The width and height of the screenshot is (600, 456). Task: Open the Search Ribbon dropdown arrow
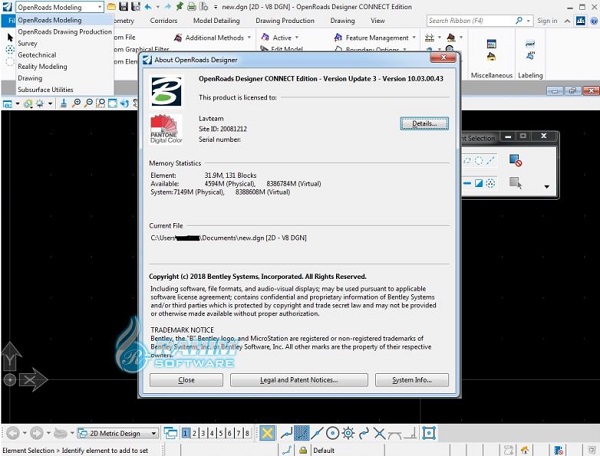(x=528, y=21)
